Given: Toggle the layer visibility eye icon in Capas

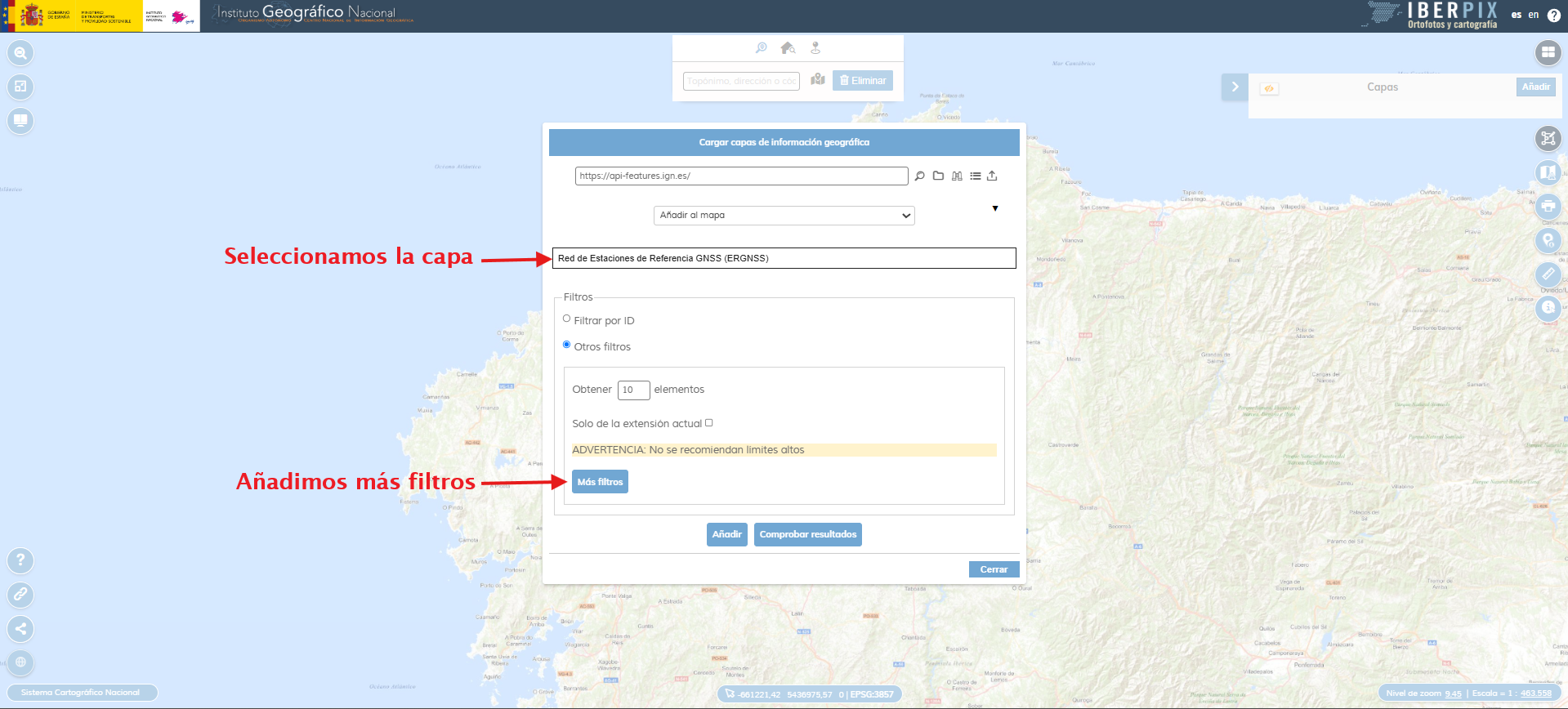Looking at the screenshot, I should [x=1269, y=88].
